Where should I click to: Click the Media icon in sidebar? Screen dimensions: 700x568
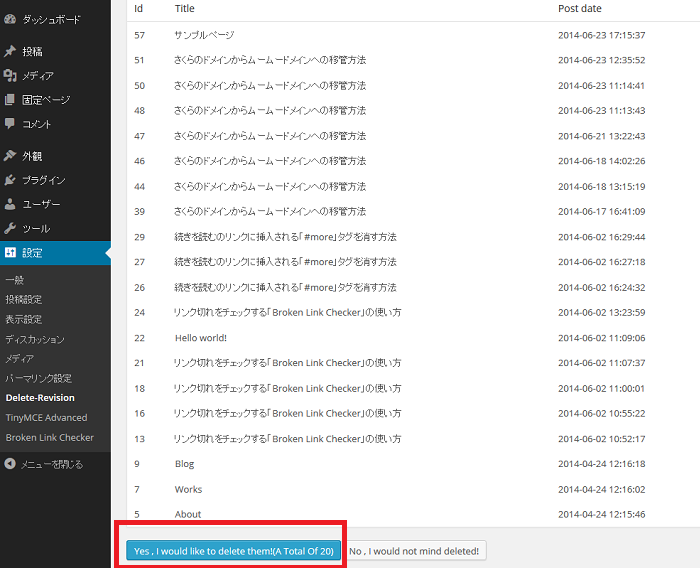coord(10,75)
